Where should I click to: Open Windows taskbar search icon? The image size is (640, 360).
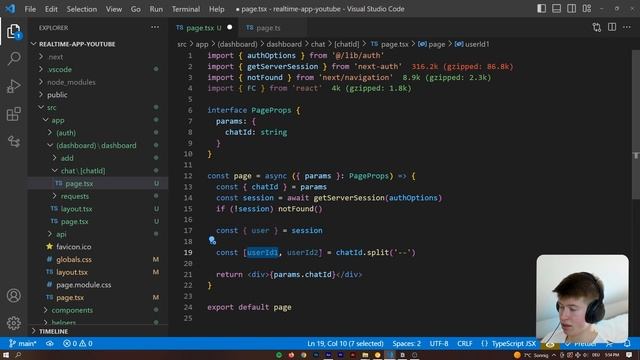(x=18, y=355)
